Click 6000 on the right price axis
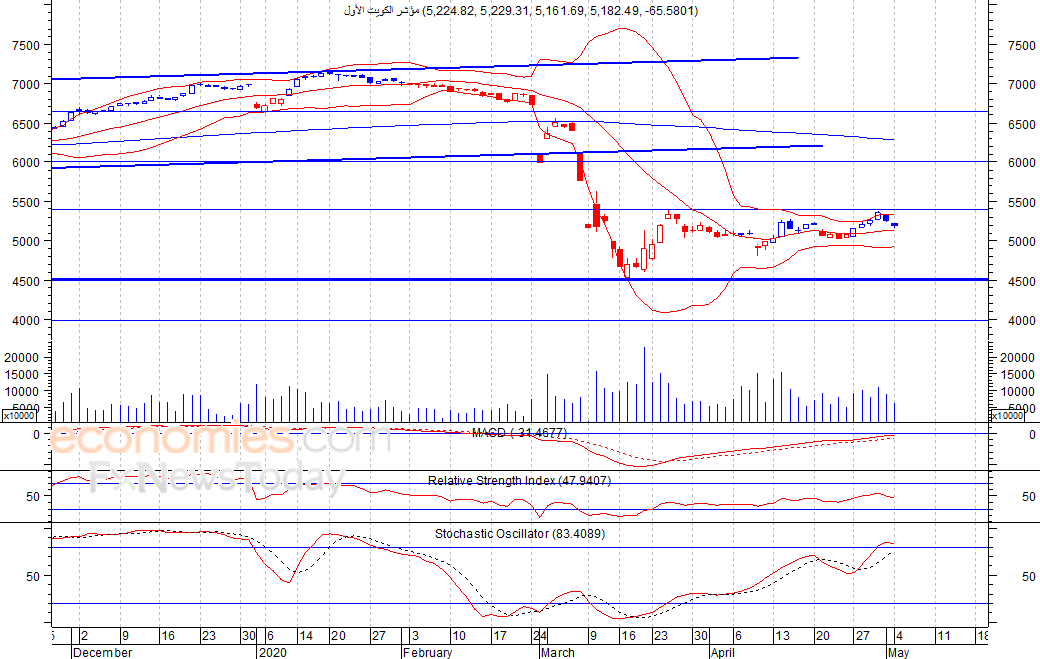The image size is (1040, 659). pyautogui.click(x=1021, y=162)
